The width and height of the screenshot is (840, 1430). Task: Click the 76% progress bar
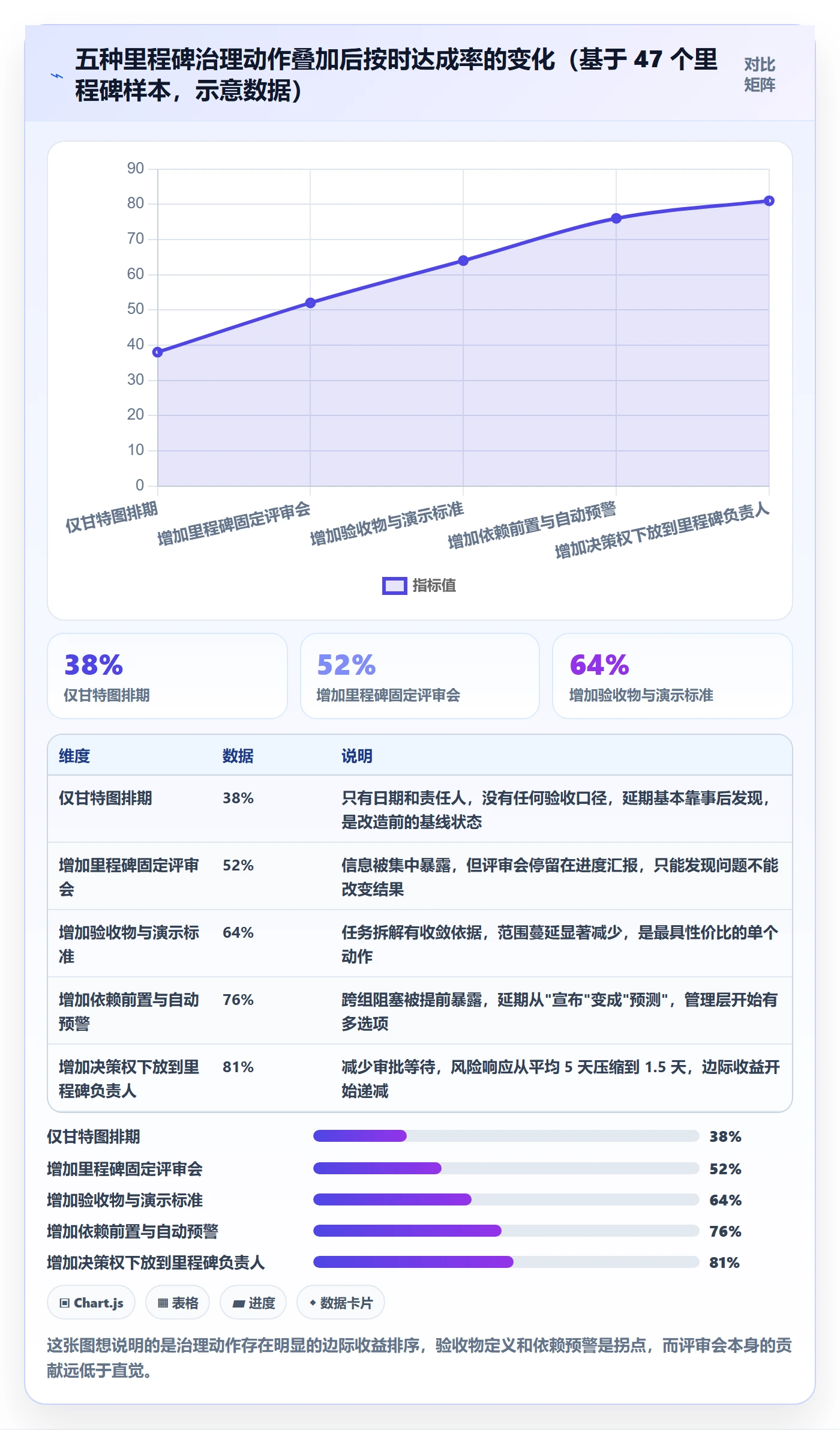point(506,1231)
